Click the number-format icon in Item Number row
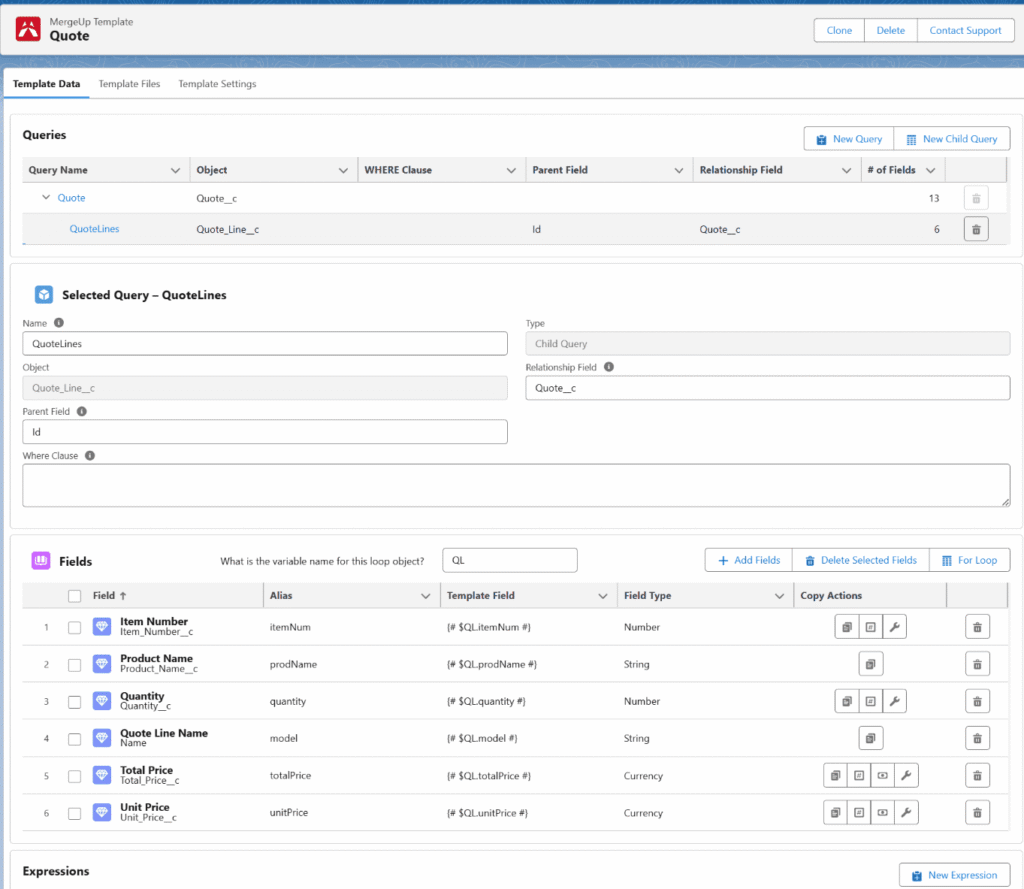Viewport: 1024px width, 889px height. coord(871,627)
